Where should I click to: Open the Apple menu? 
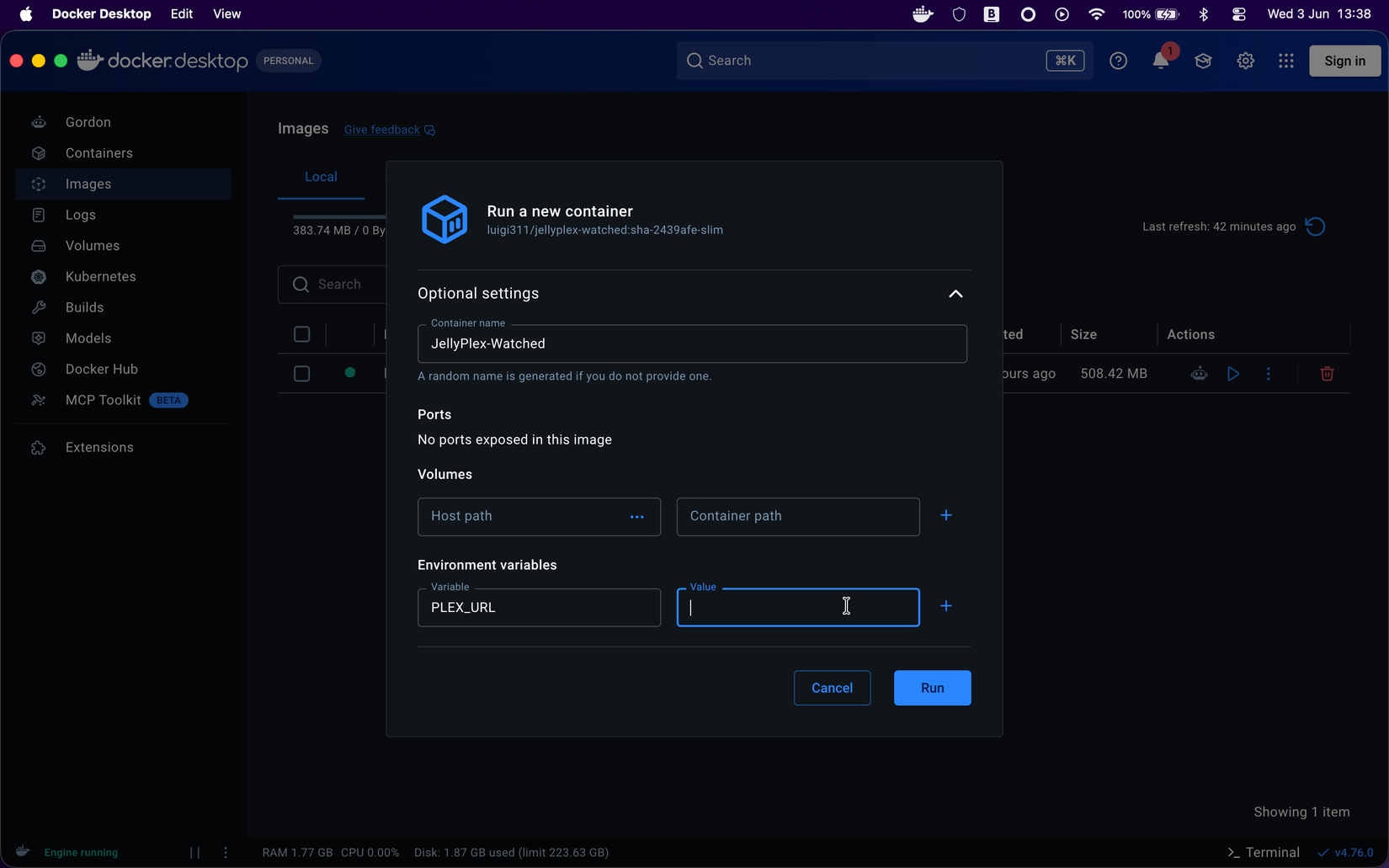pos(26,14)
